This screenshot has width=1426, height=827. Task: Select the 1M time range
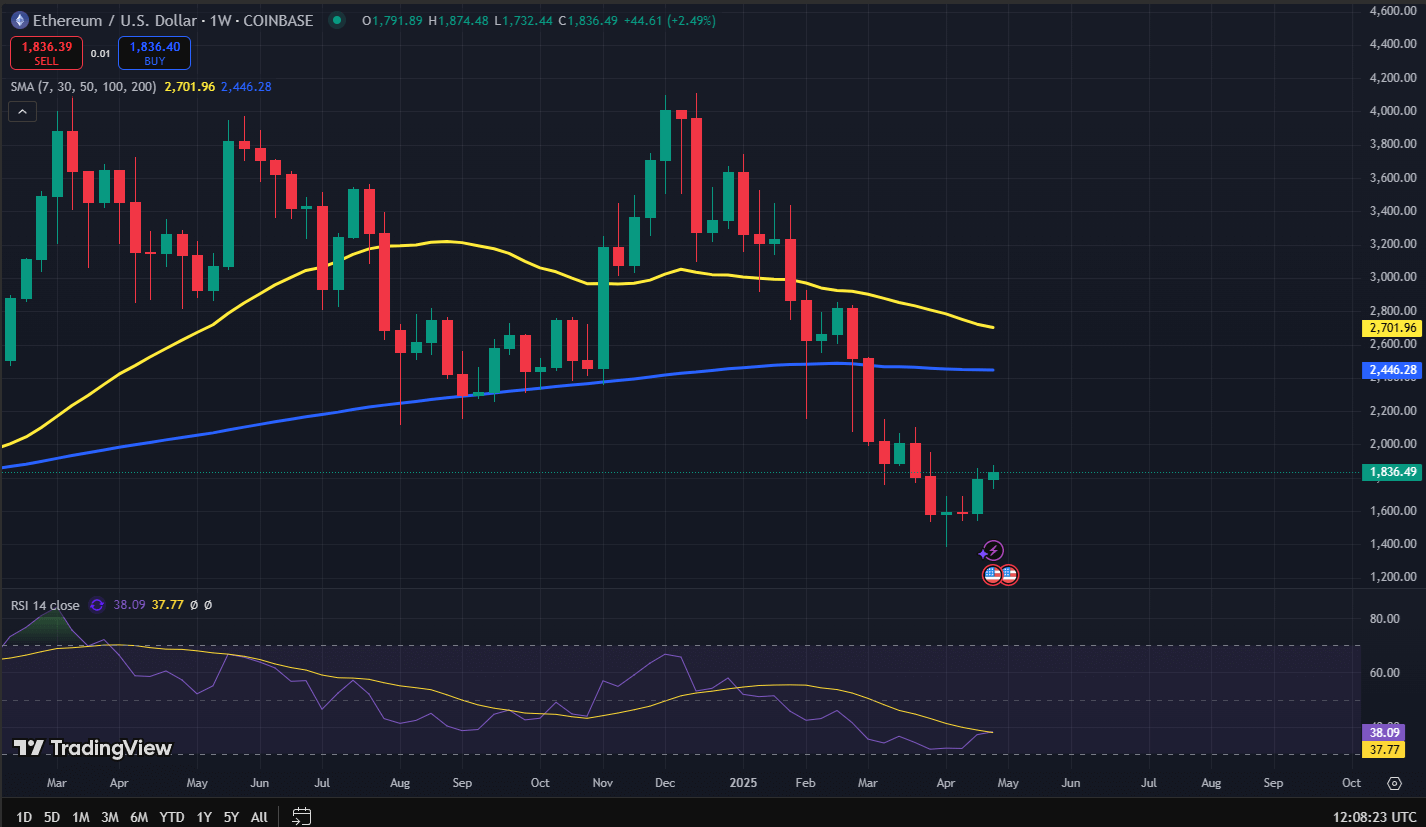pyautogui.click(x=81, y=816)
